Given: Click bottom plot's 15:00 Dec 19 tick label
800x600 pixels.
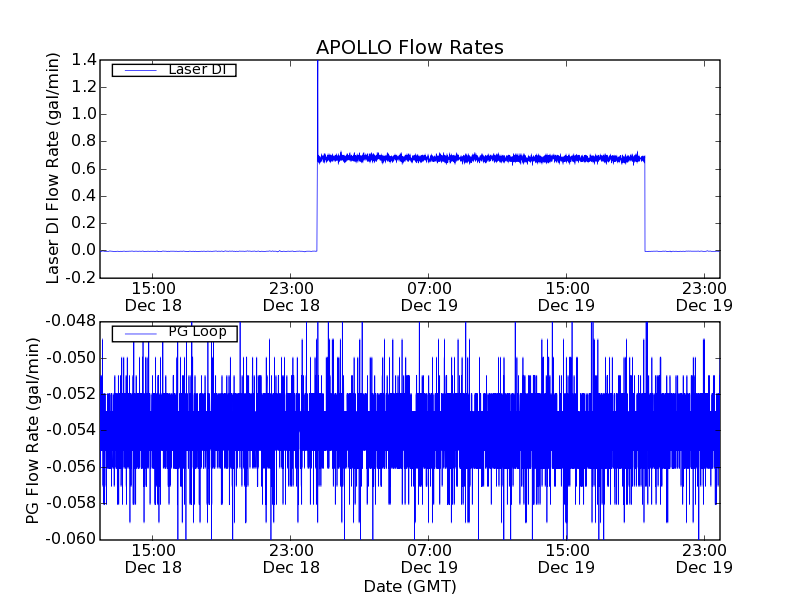Looking at the screenshot, I should point(567,559).
